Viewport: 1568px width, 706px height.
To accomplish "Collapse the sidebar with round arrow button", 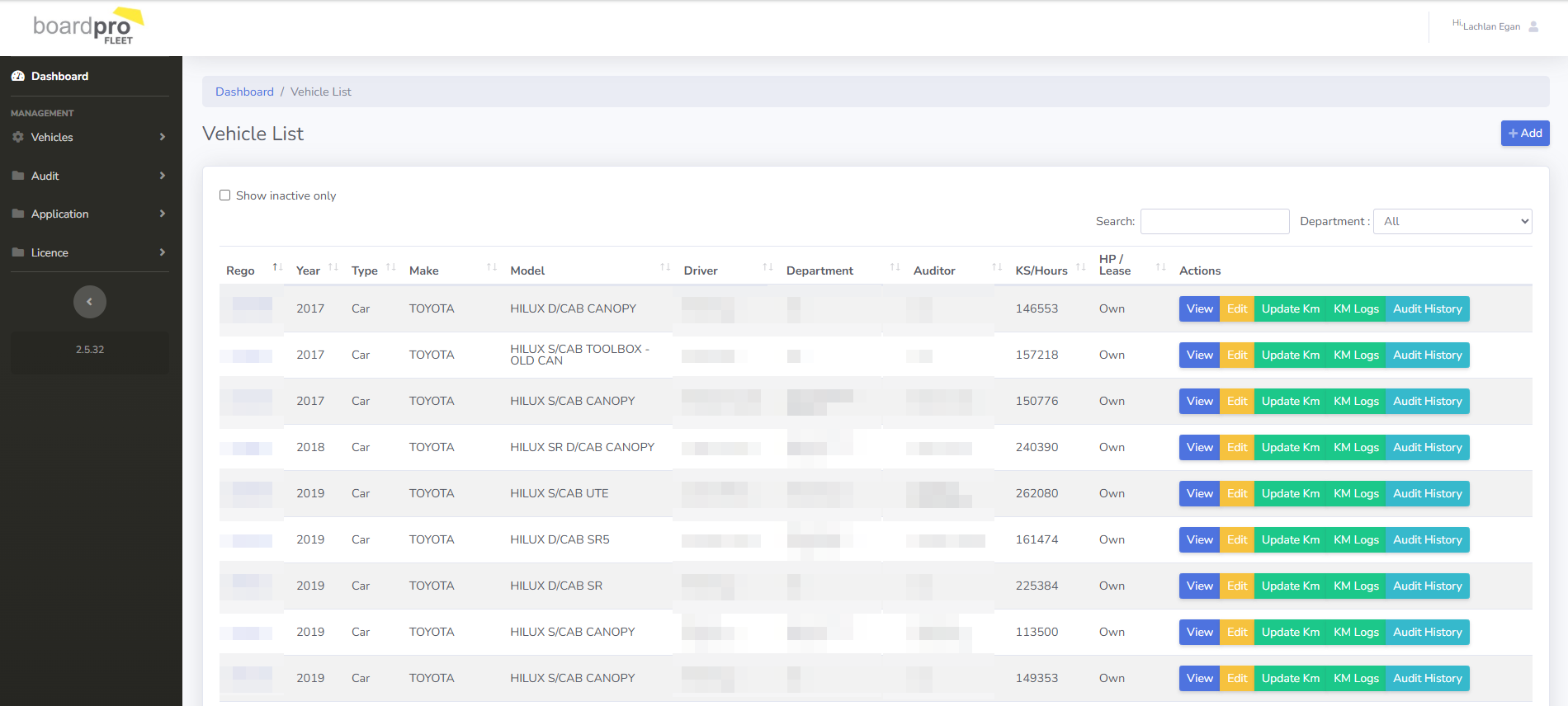I will pos(90,302).
